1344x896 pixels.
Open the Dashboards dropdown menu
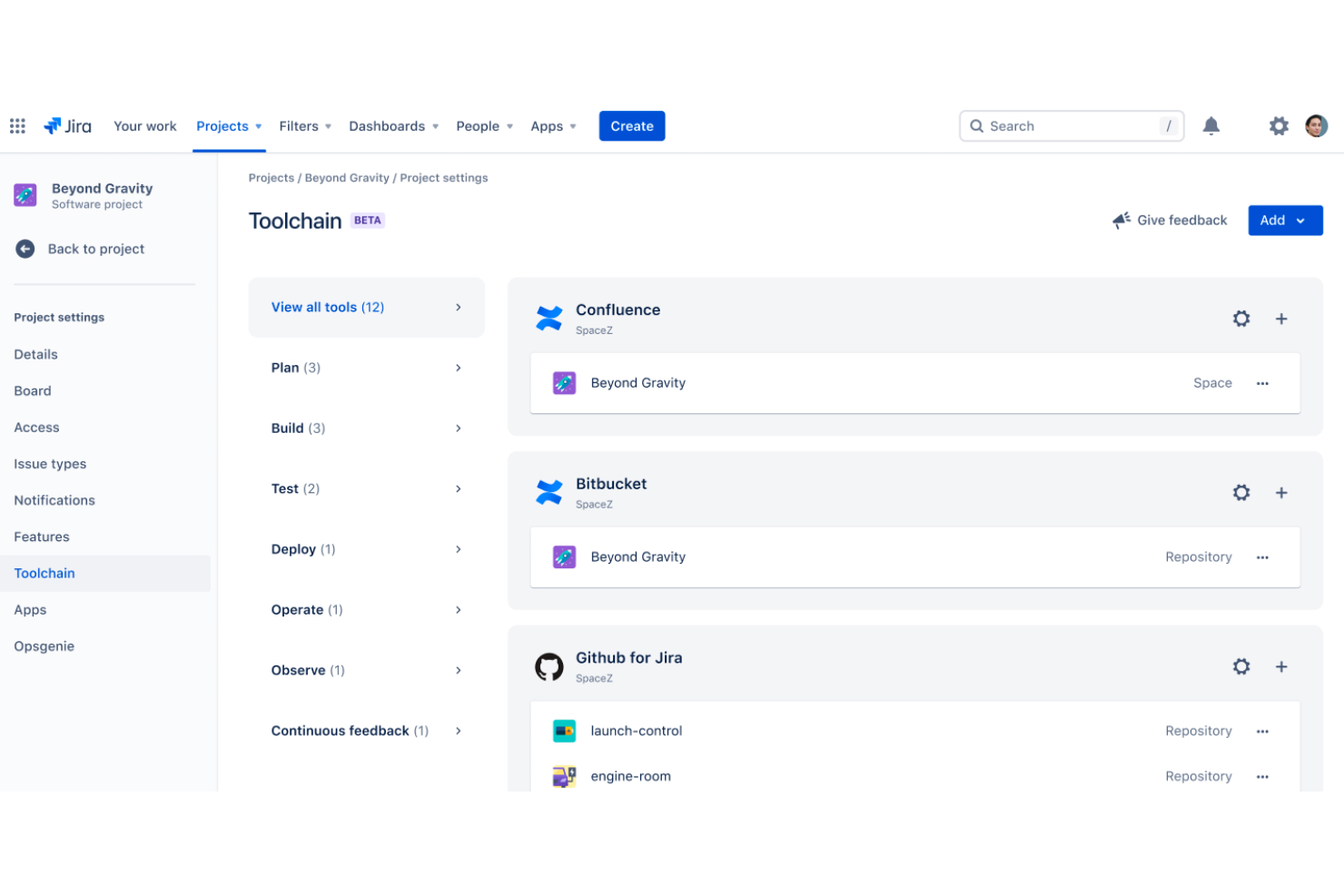point(394,126)
